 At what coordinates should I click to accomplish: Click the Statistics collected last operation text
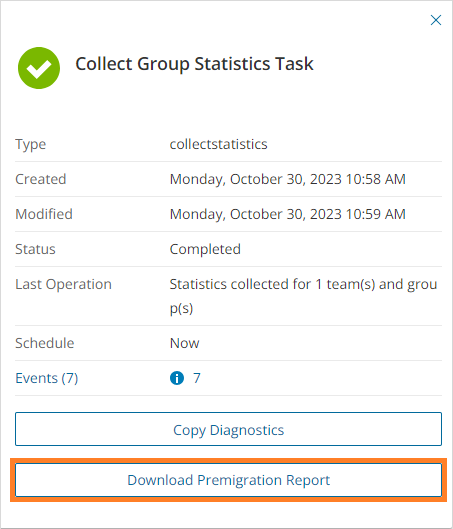click(304, 296)
